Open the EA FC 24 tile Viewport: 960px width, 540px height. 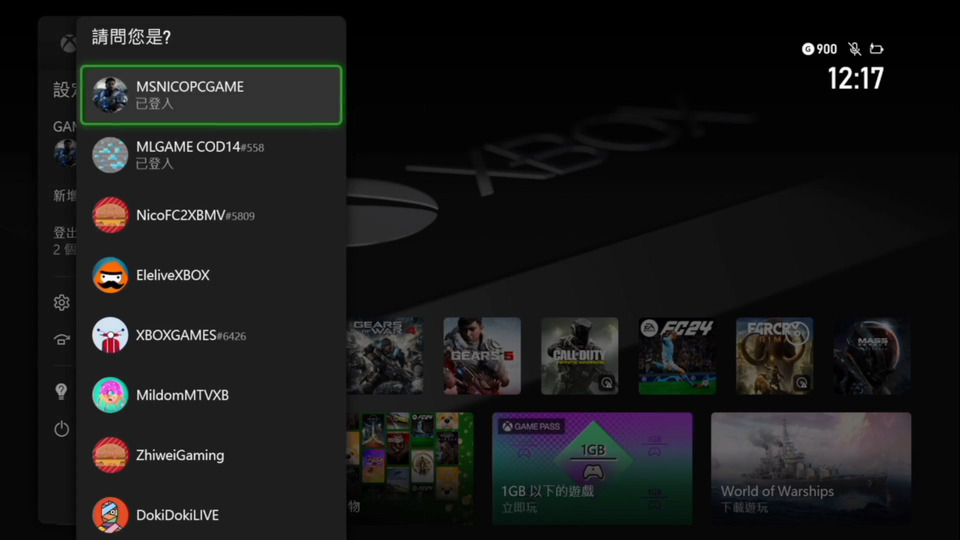click(677, 356)
